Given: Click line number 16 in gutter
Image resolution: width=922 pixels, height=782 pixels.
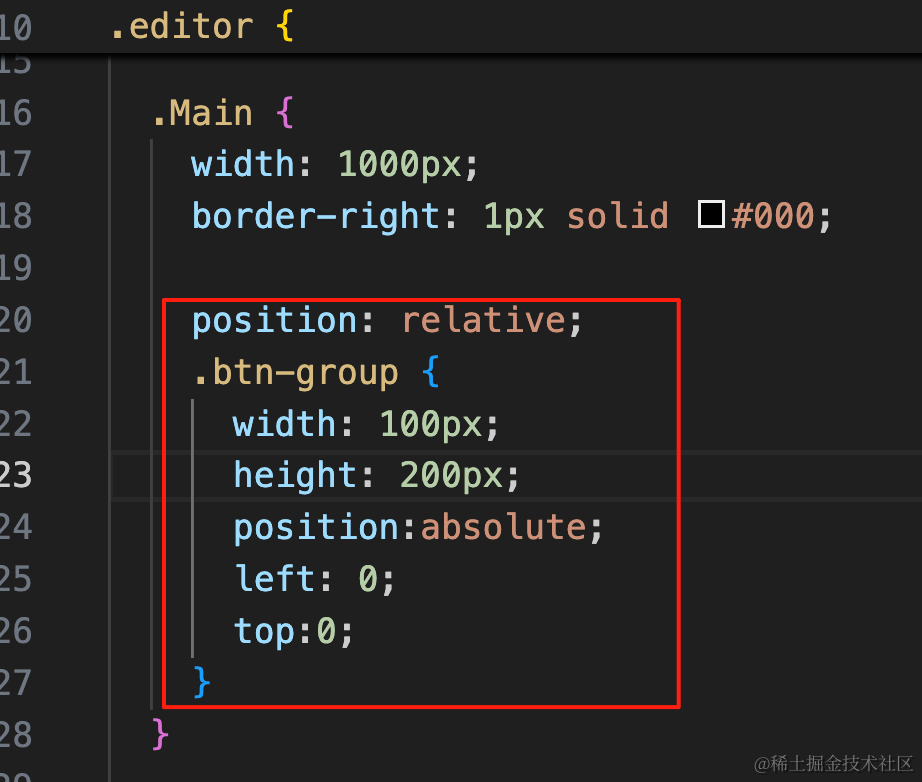Looking at the screenshot, I should point(15,113).
